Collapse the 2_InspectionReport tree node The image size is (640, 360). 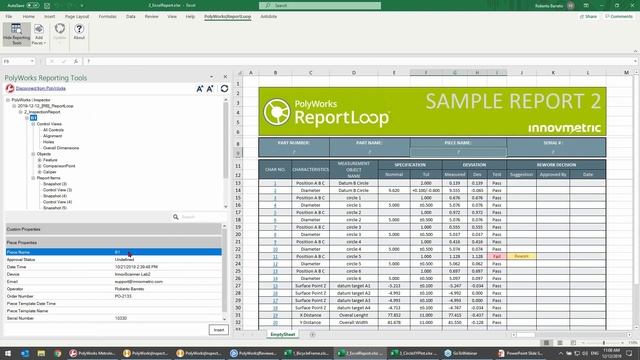click(x=20, y=112)
